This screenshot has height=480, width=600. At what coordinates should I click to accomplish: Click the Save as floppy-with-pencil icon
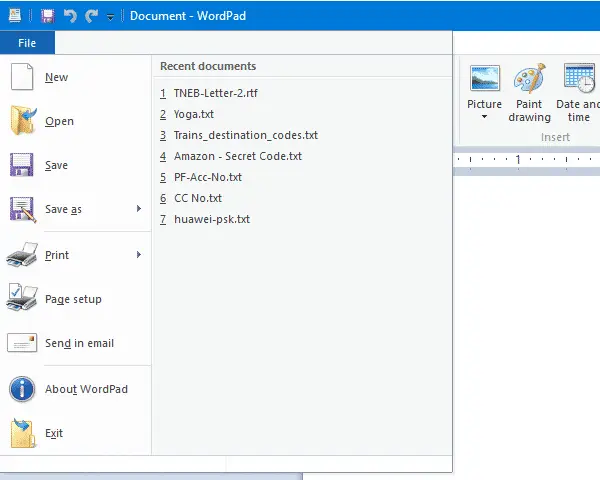(x=23, y=209)
